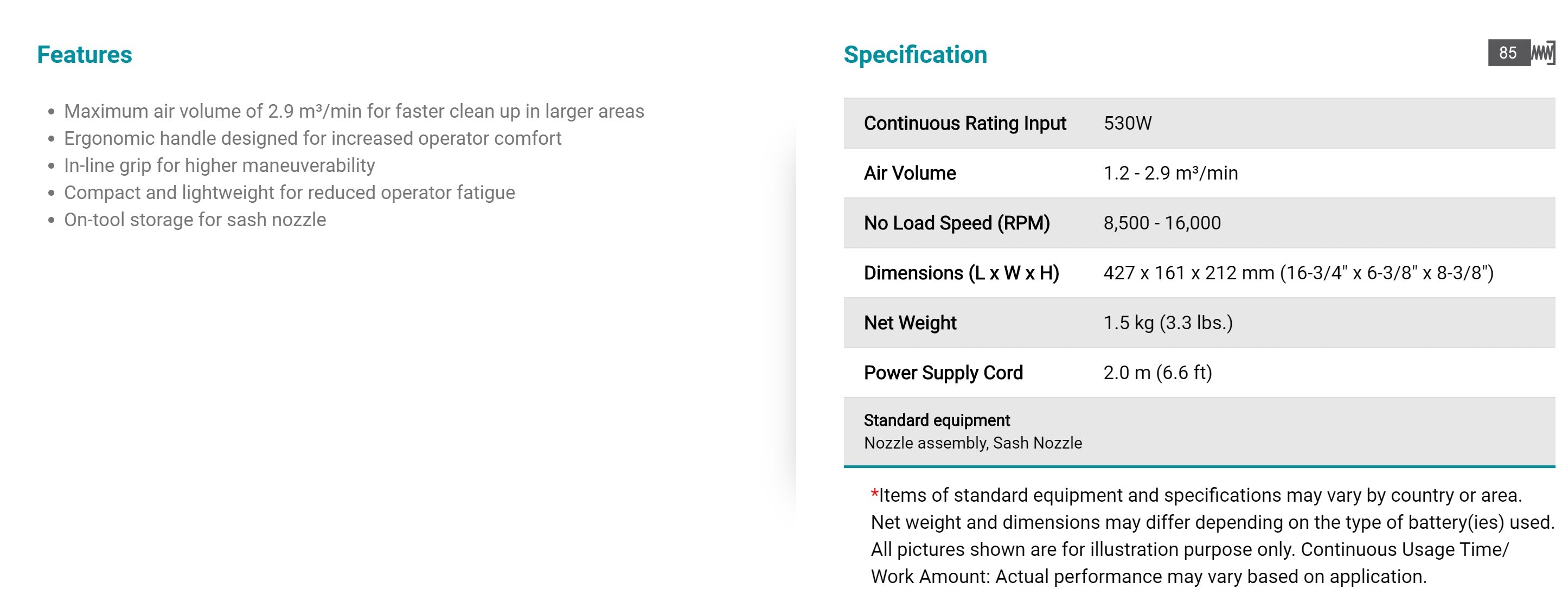Click the on-tool storage feature bullet

pyautogui.click(x=195, y=220)
